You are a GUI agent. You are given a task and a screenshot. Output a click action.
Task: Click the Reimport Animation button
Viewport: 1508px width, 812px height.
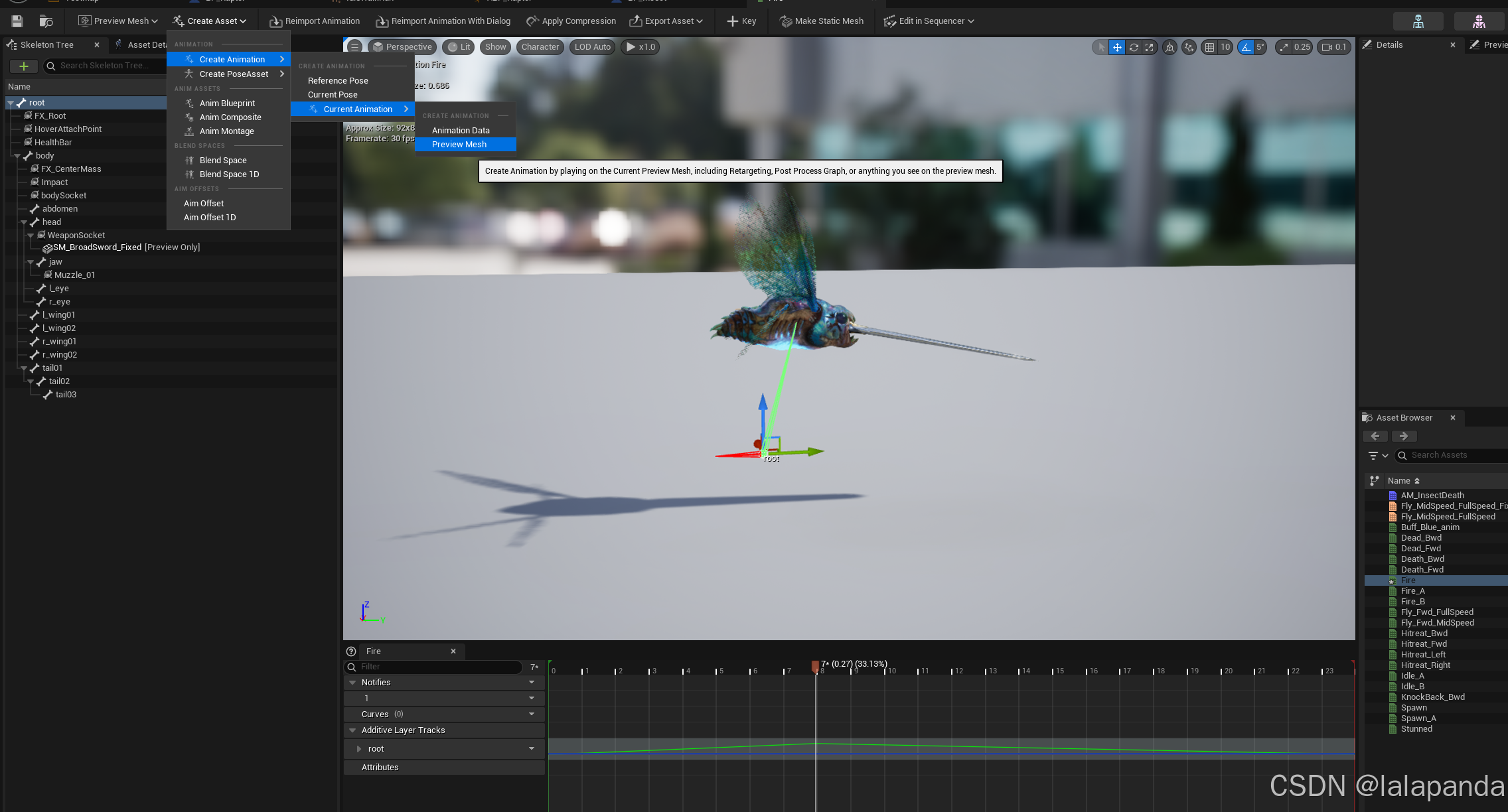click(315, 21)
